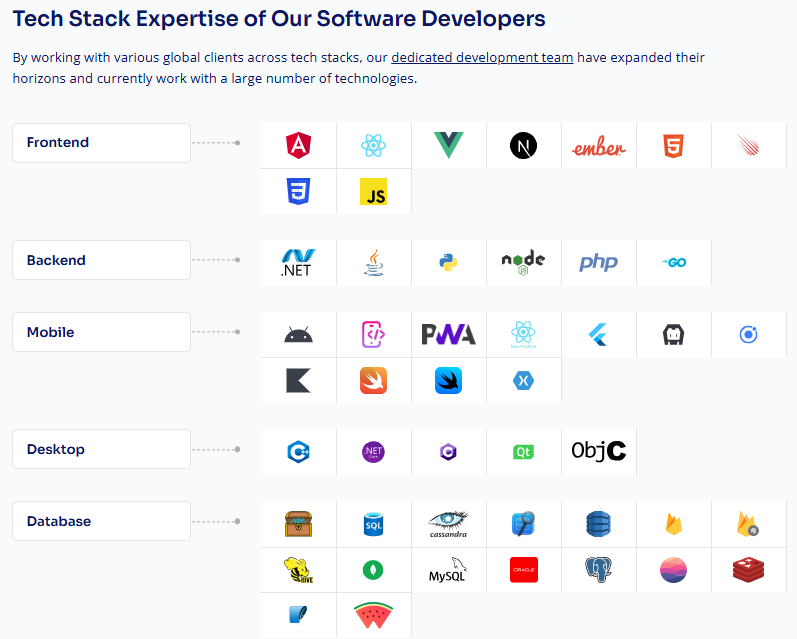This screenshot has width=797, height=639.
Task: Choose the HTML5 shield icon
Action: [673, 146]
